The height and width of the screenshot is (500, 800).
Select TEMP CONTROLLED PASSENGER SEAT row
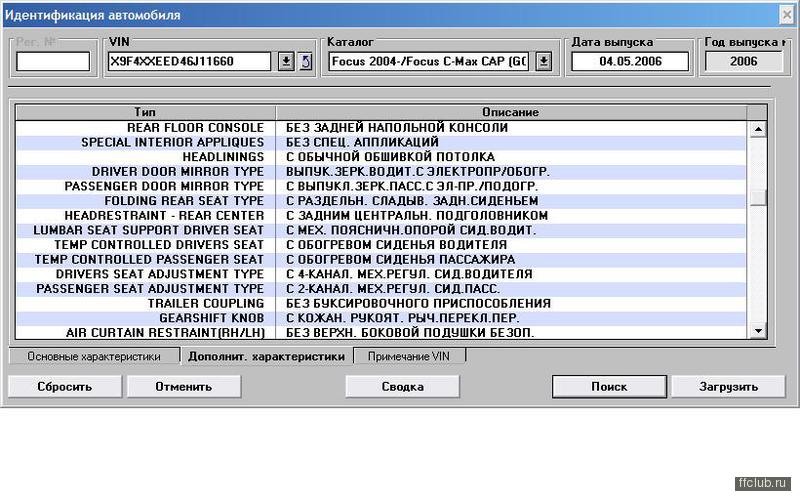click(381, 260)
